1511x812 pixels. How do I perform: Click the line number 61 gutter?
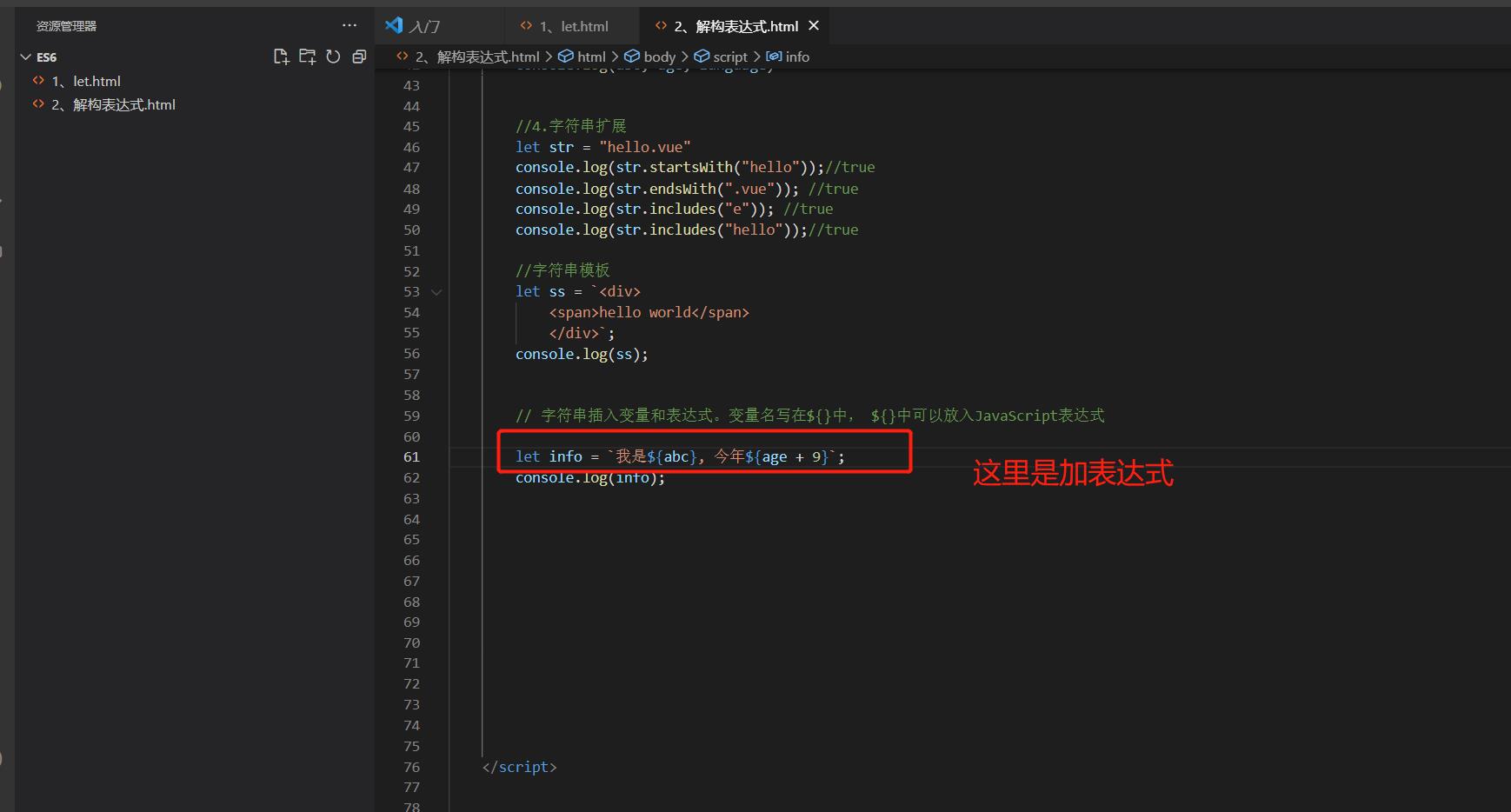pyautogui.click(x=411, y=456)
